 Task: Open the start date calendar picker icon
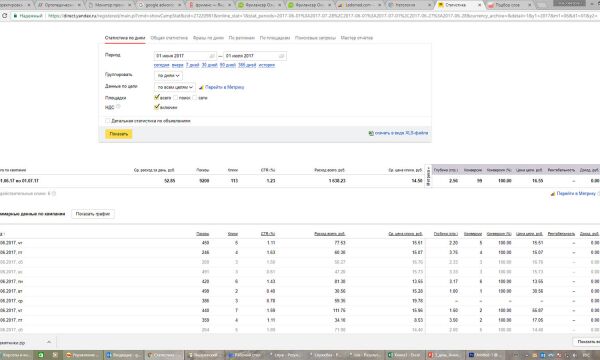coord(212,56)
